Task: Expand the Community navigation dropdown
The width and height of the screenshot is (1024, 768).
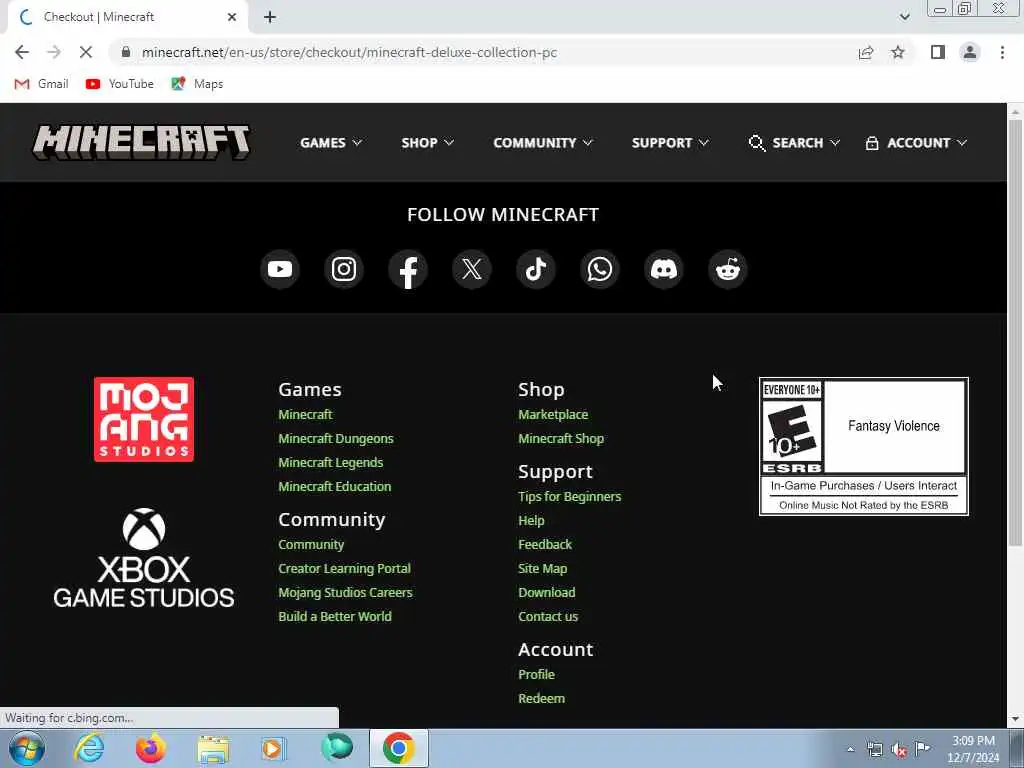Action: (x=543, y=142)
